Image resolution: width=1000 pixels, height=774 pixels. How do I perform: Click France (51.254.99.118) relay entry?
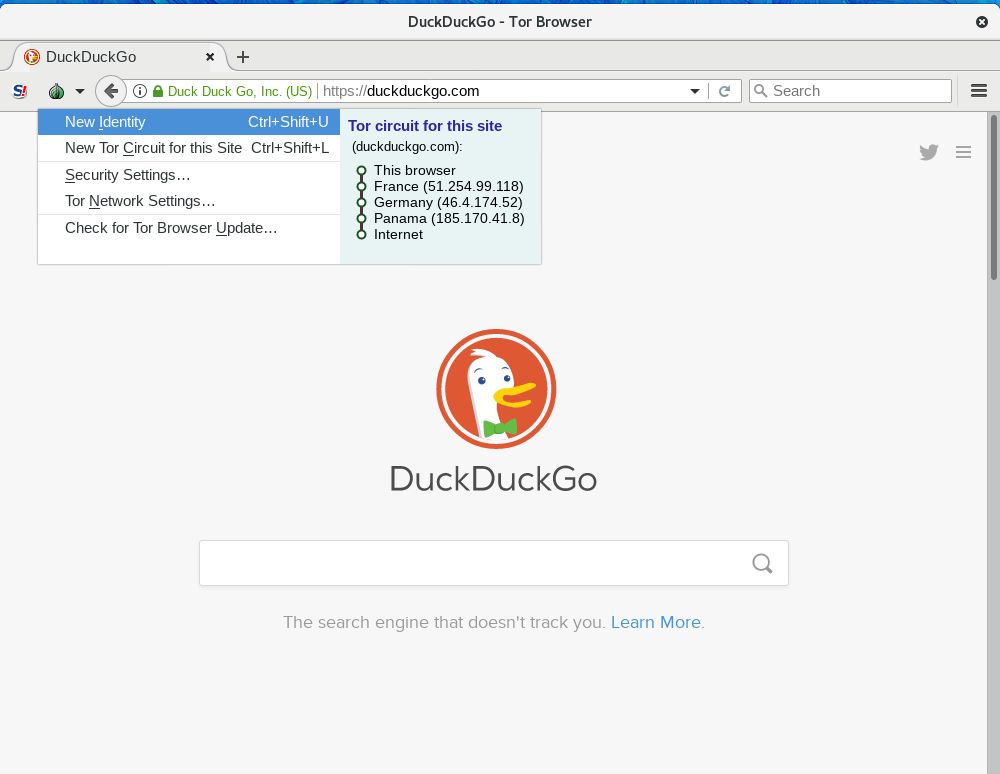[448, 186]
